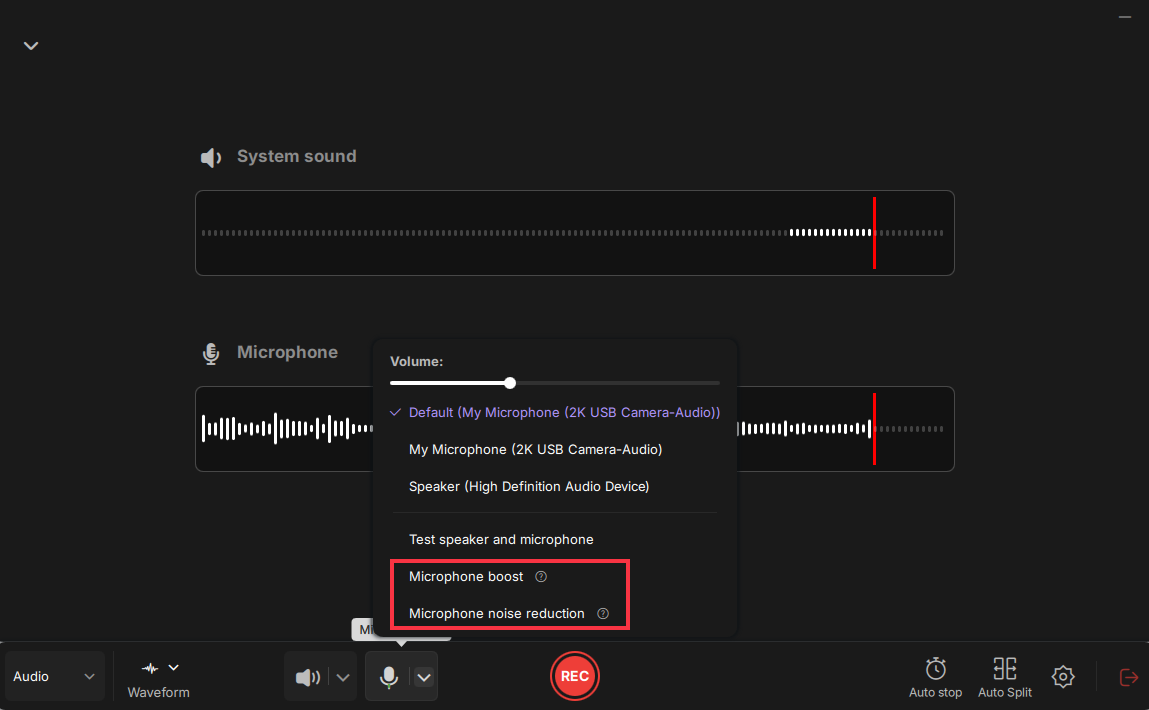Select My Microphone (2K USB Camera-Audio)
The image size is (1149, 710).
pos(535,450)
